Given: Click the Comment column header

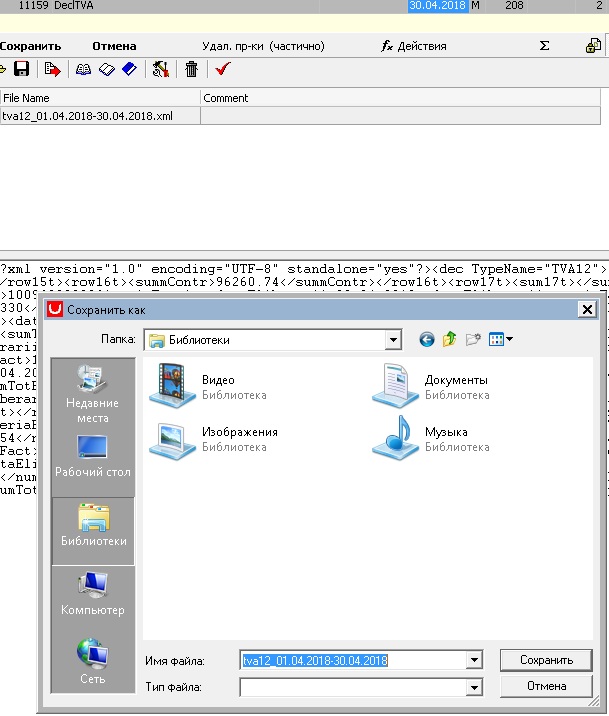Looking at the screenshot, I should (400, 98).
